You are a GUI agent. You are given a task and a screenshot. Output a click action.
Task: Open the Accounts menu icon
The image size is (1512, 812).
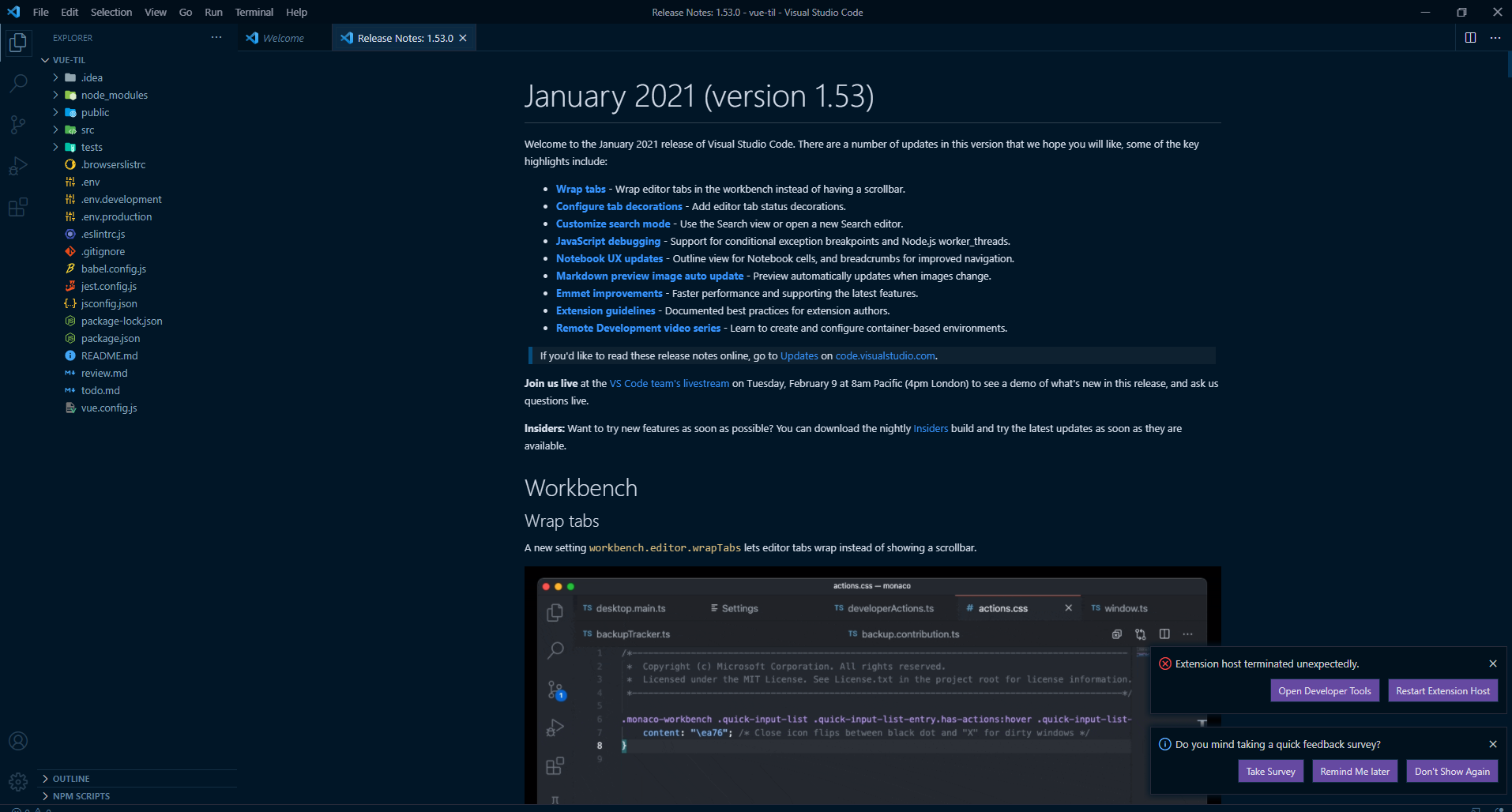pyautogui.click(x=18, y=741)
